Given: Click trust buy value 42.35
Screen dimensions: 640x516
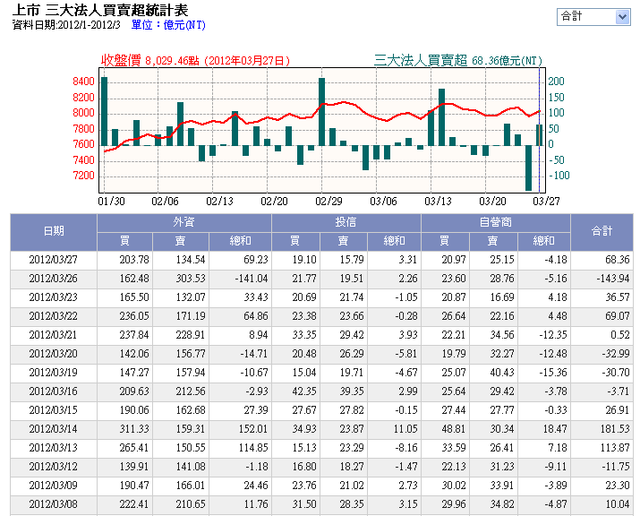Looking at the screenshot, I should coord(304,391).
